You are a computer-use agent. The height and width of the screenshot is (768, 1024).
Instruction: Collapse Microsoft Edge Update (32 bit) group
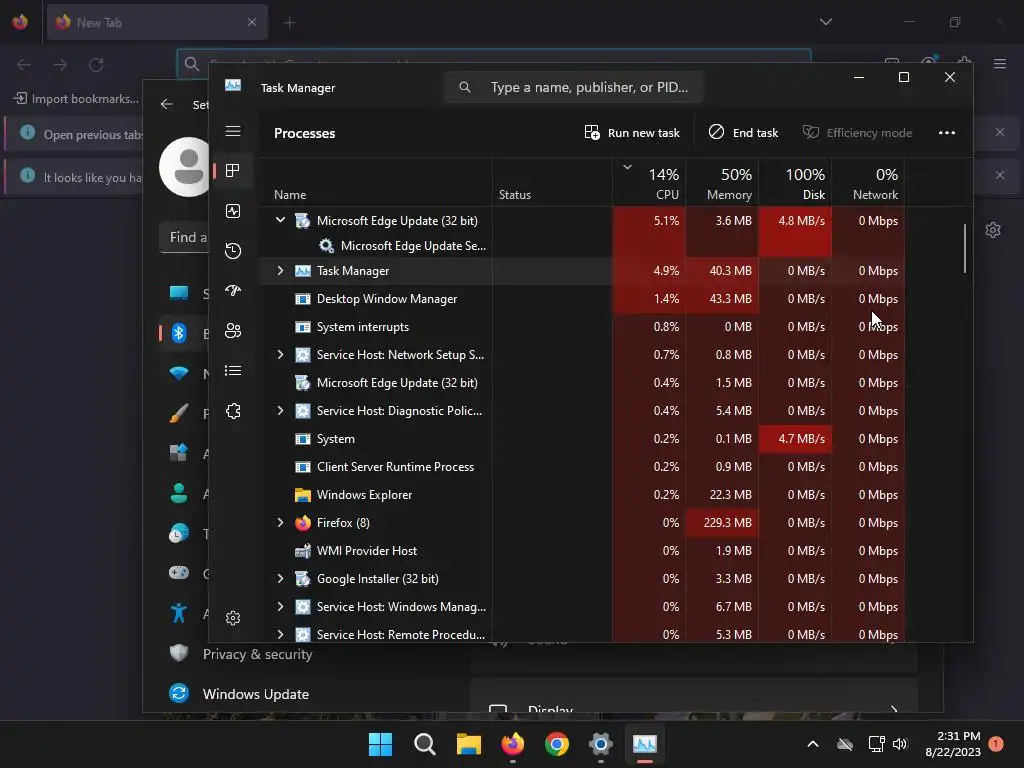[x=280, y=220]
